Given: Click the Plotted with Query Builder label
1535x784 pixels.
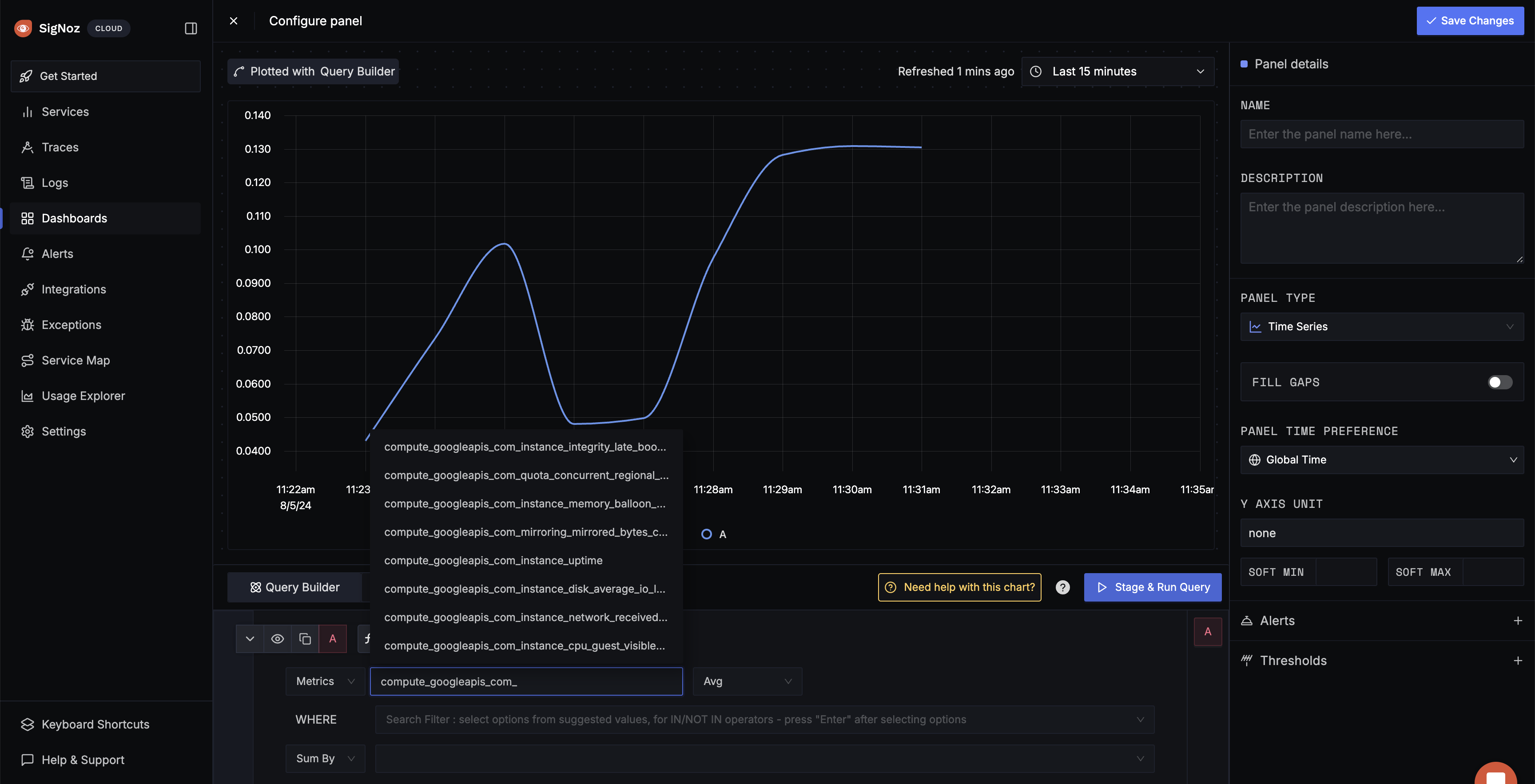Looking at the screenshot, I should click(x=314, y=71).
